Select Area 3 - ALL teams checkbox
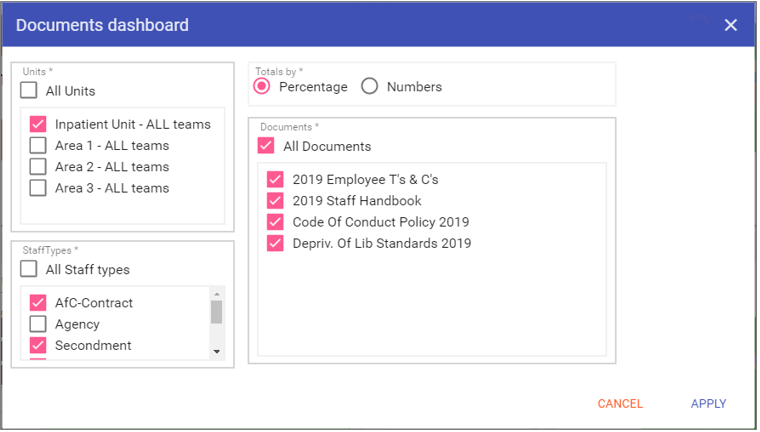This screenshot has height=432, width=760. pos(39,188)
